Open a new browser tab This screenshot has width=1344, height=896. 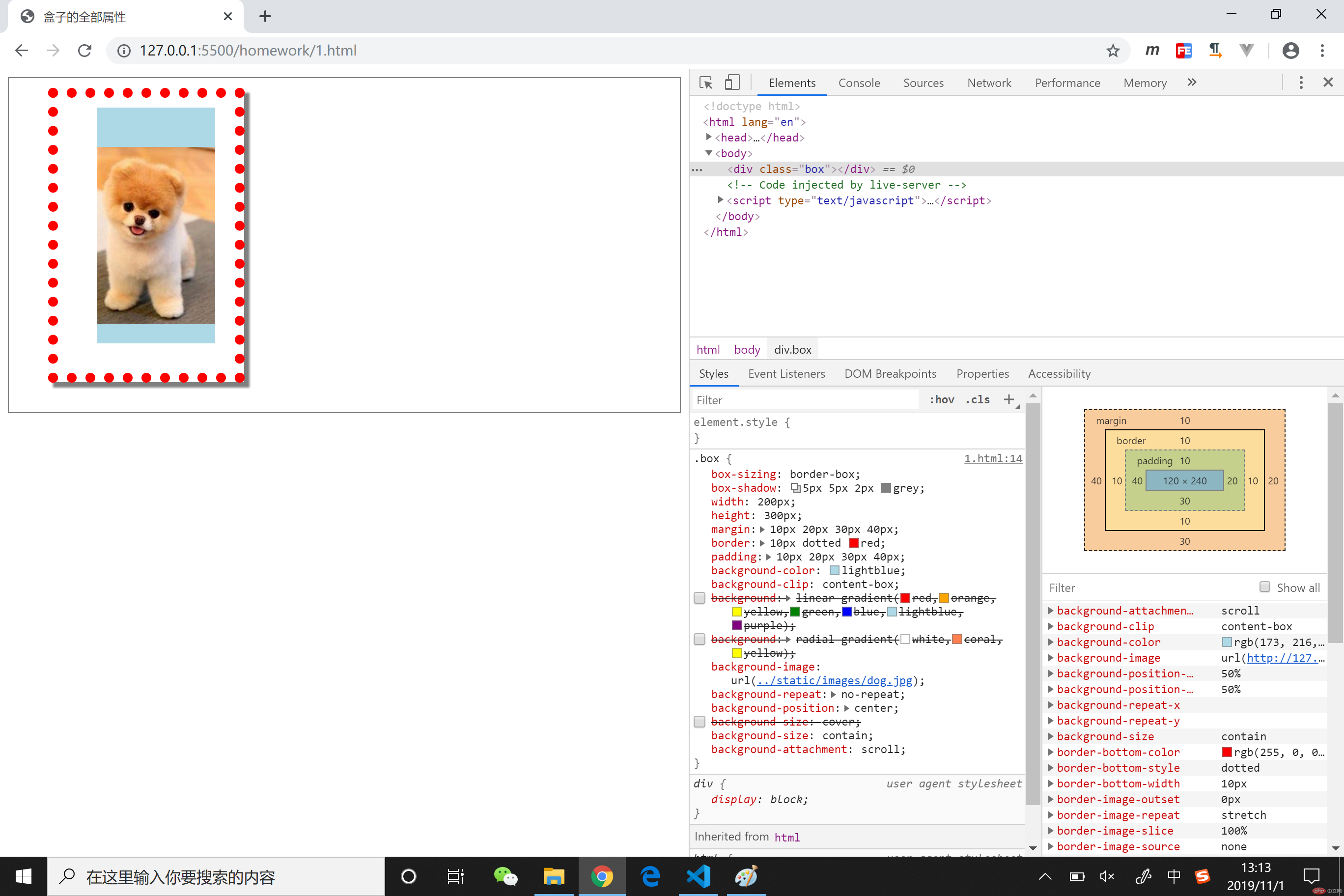coord(265,16)
